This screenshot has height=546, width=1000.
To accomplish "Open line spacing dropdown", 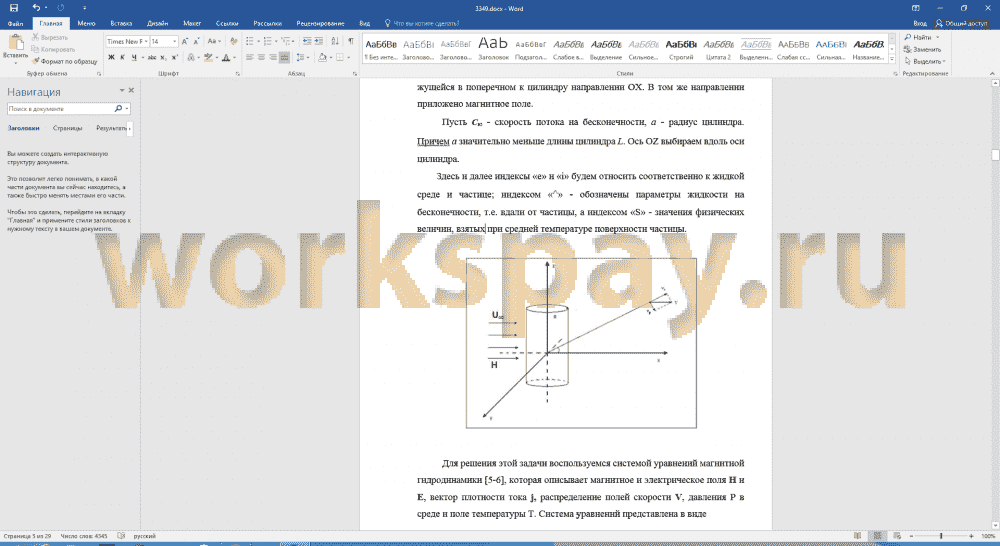I will pos(303,57).
